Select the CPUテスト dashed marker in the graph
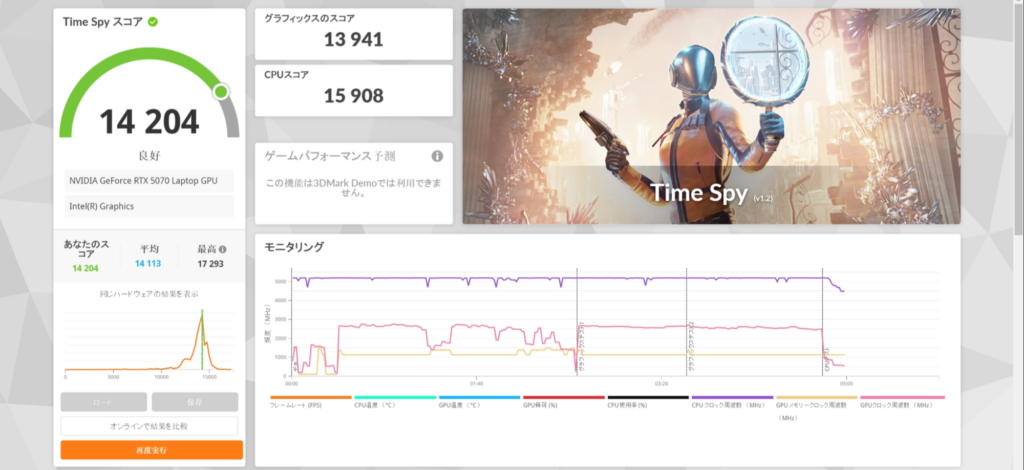The width and height of the screenshot is (1024, 470). (x=822, y=322)
